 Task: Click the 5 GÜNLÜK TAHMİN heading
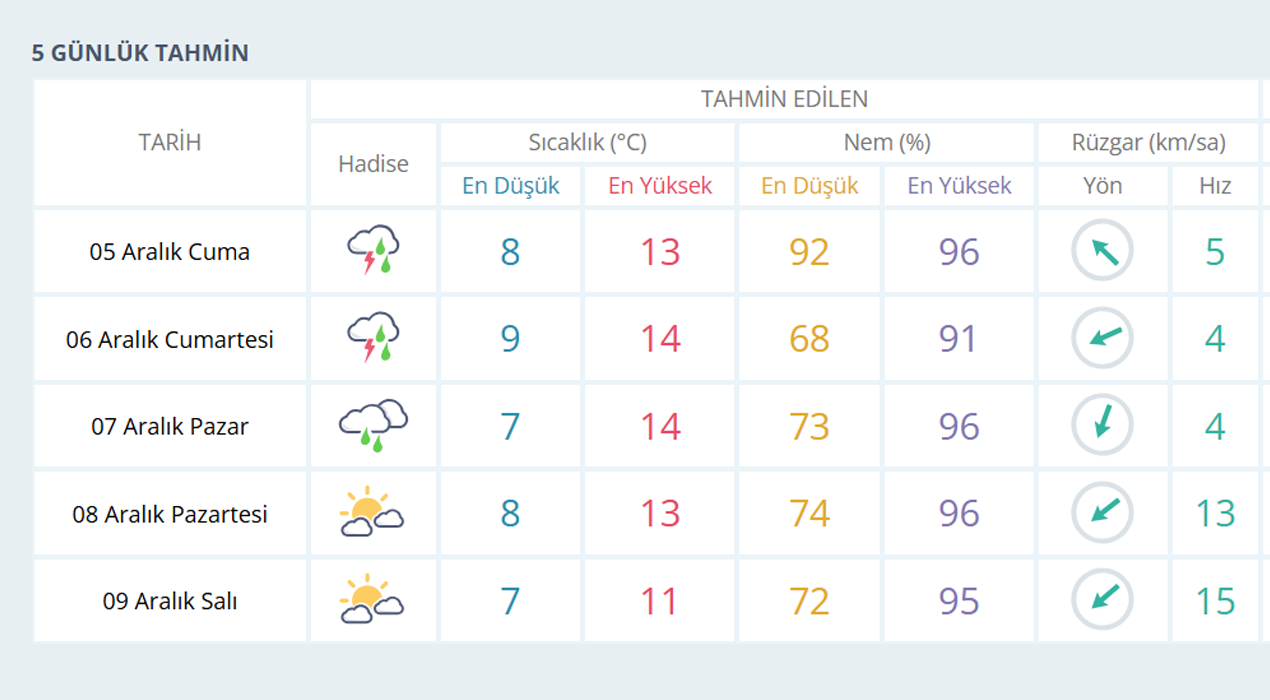pyautogui.click(x=140, y=53)
